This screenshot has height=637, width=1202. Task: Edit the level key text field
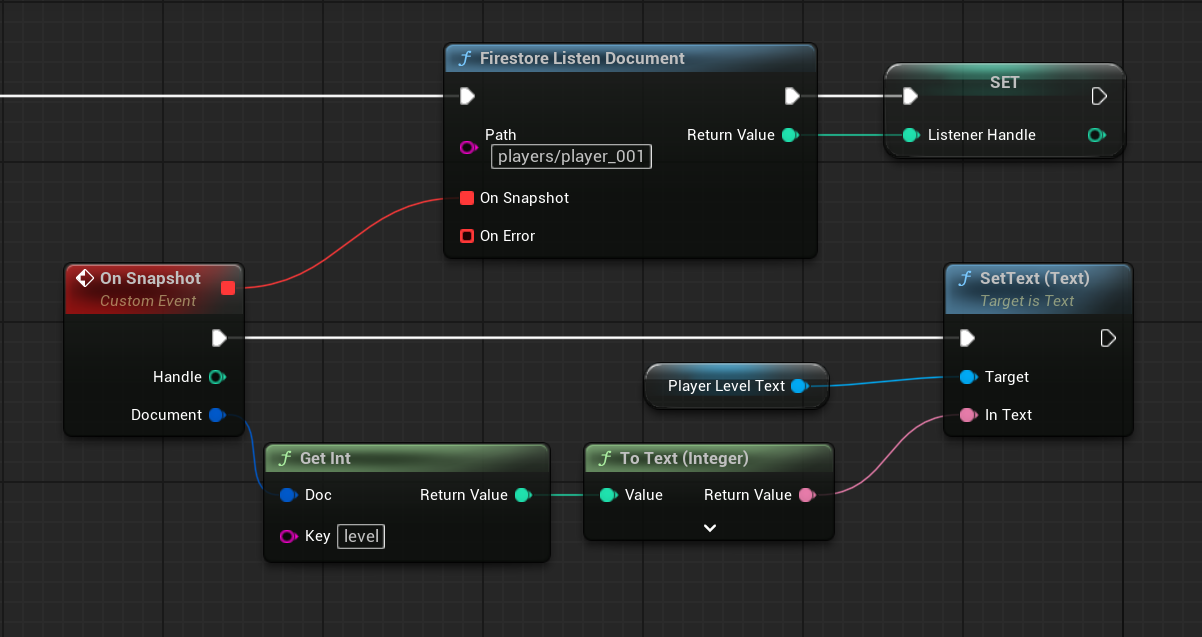[361, 536]
